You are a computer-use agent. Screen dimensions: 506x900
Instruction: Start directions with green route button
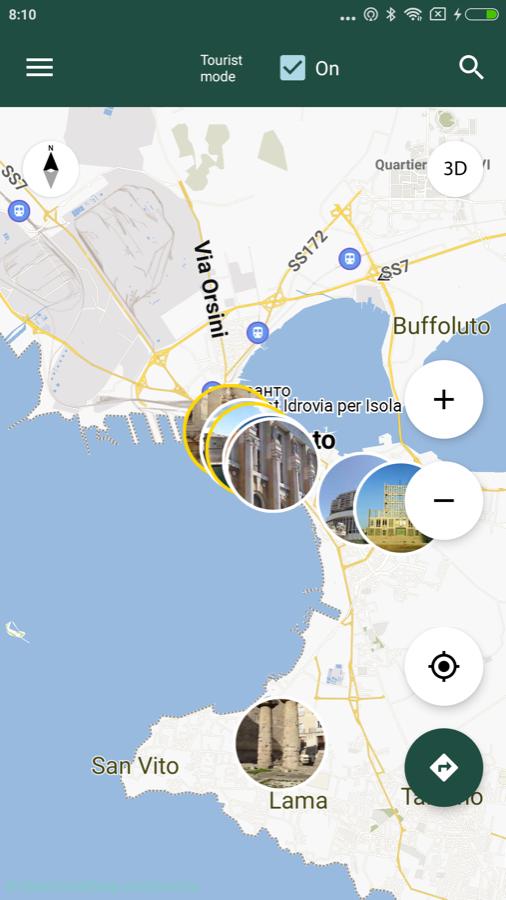(x=443, y=767)
